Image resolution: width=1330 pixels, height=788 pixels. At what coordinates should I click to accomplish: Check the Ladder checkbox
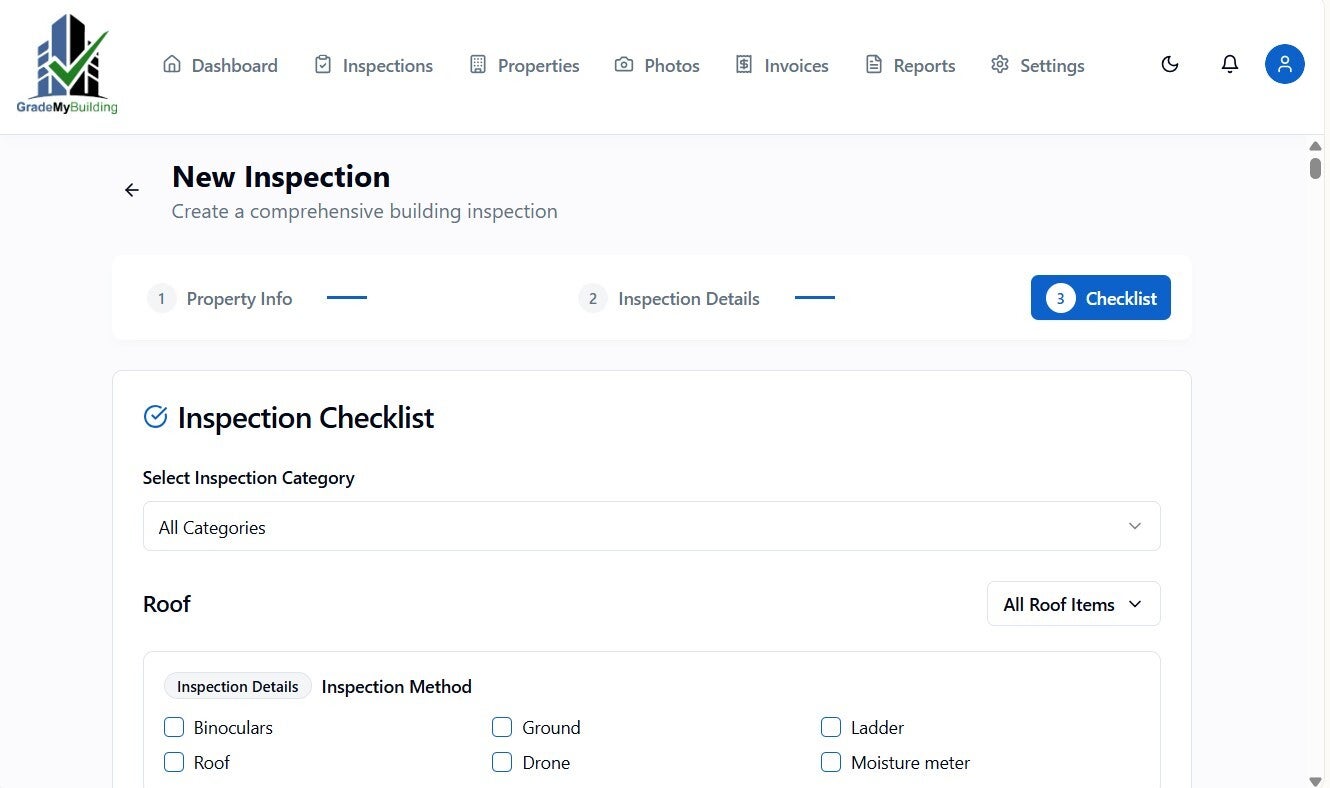pyautogui.click(x=831, y=727)
